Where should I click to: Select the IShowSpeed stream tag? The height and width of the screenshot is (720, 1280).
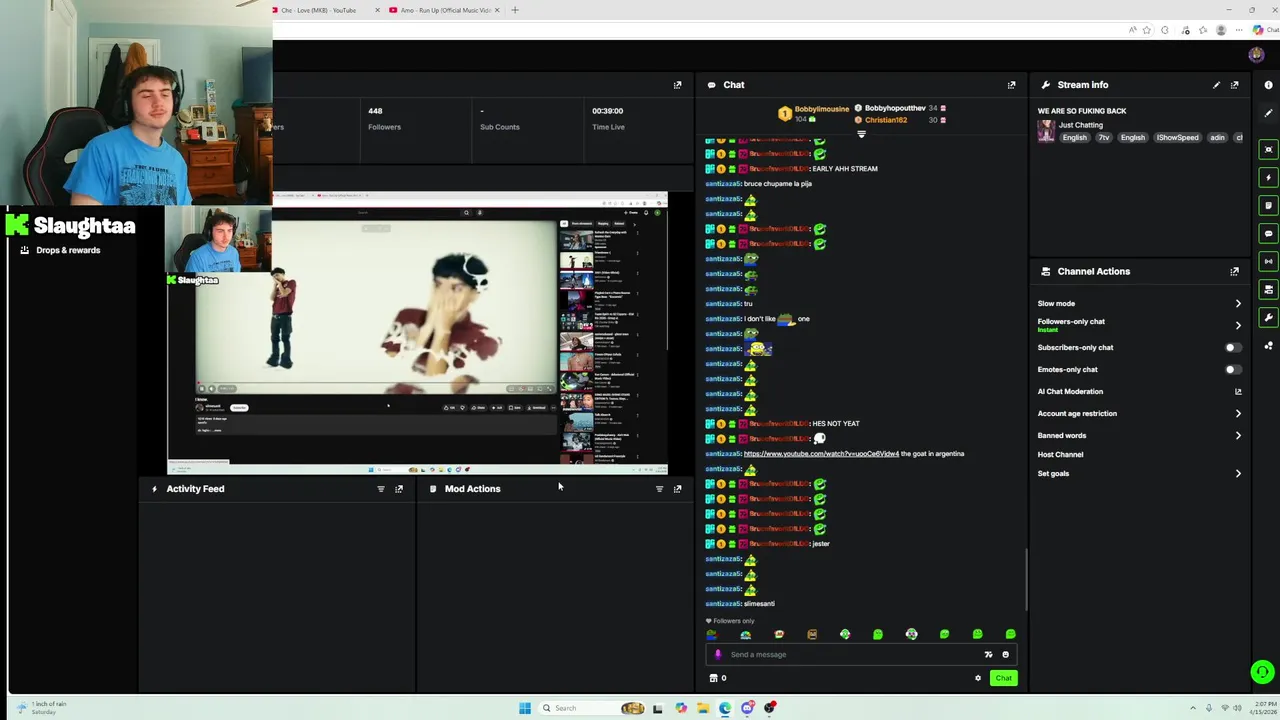[1177, 138]
